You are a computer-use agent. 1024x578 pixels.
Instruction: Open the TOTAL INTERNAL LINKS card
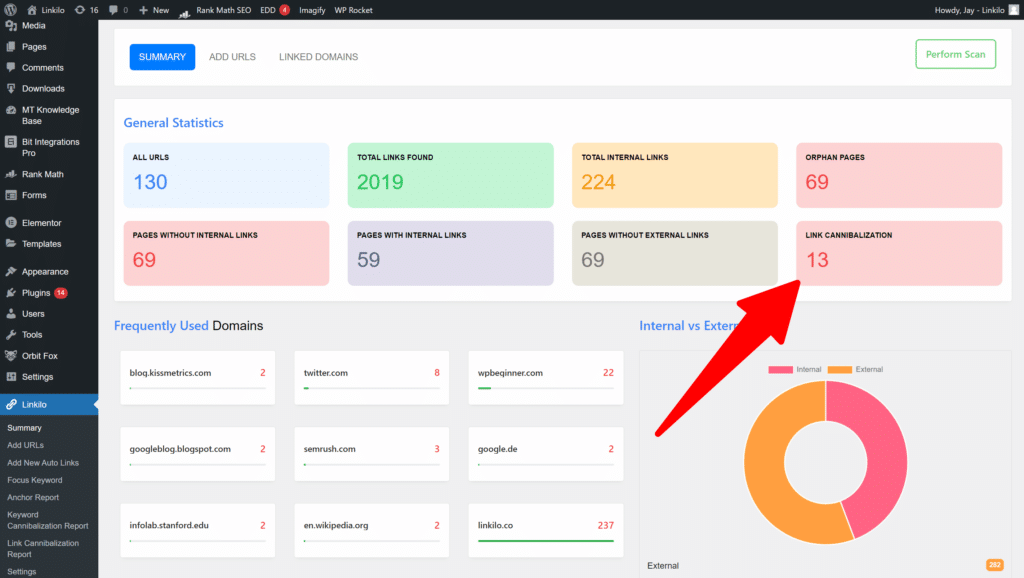point(675,175)
